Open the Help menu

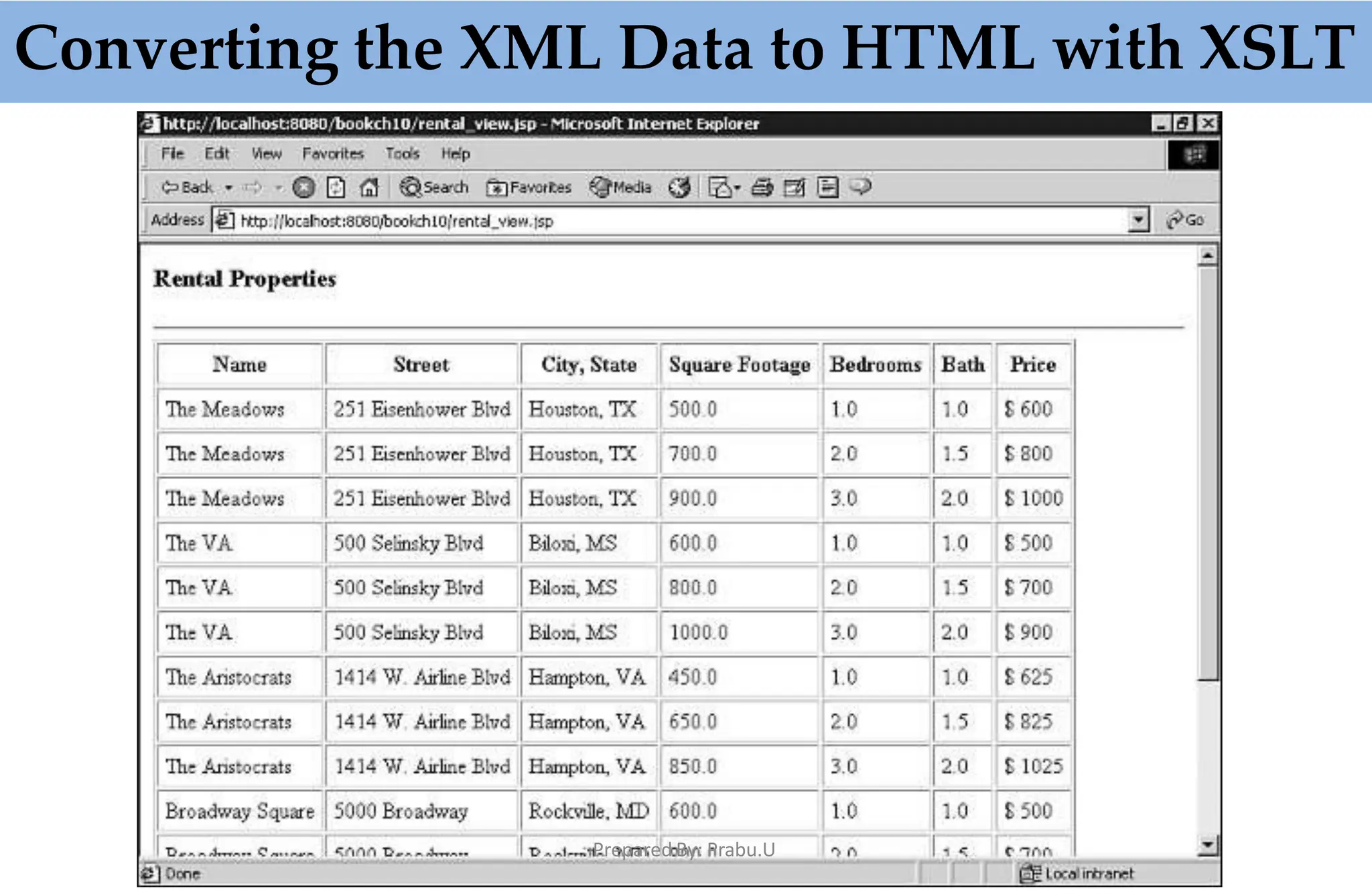pyautogui.click(x=456, y=154)
